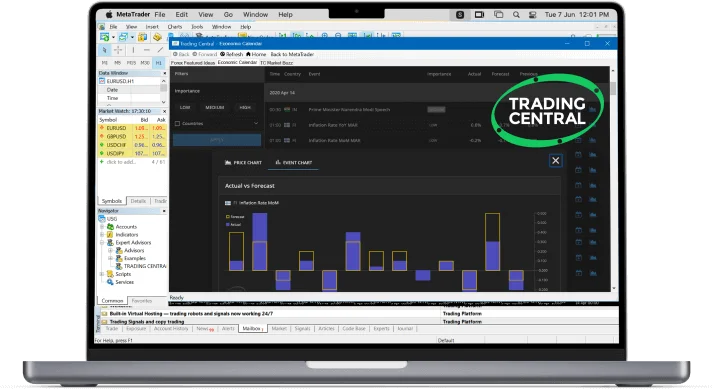Toggle the LOW importance filter
This screenshot has width=713, height=390.
(x=185, y=108)
